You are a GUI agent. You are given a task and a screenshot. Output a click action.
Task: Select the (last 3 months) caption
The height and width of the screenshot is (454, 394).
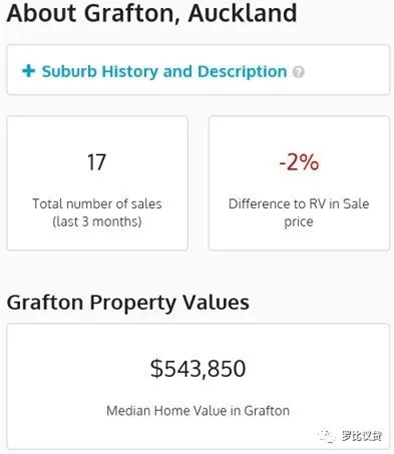[97, 222]
